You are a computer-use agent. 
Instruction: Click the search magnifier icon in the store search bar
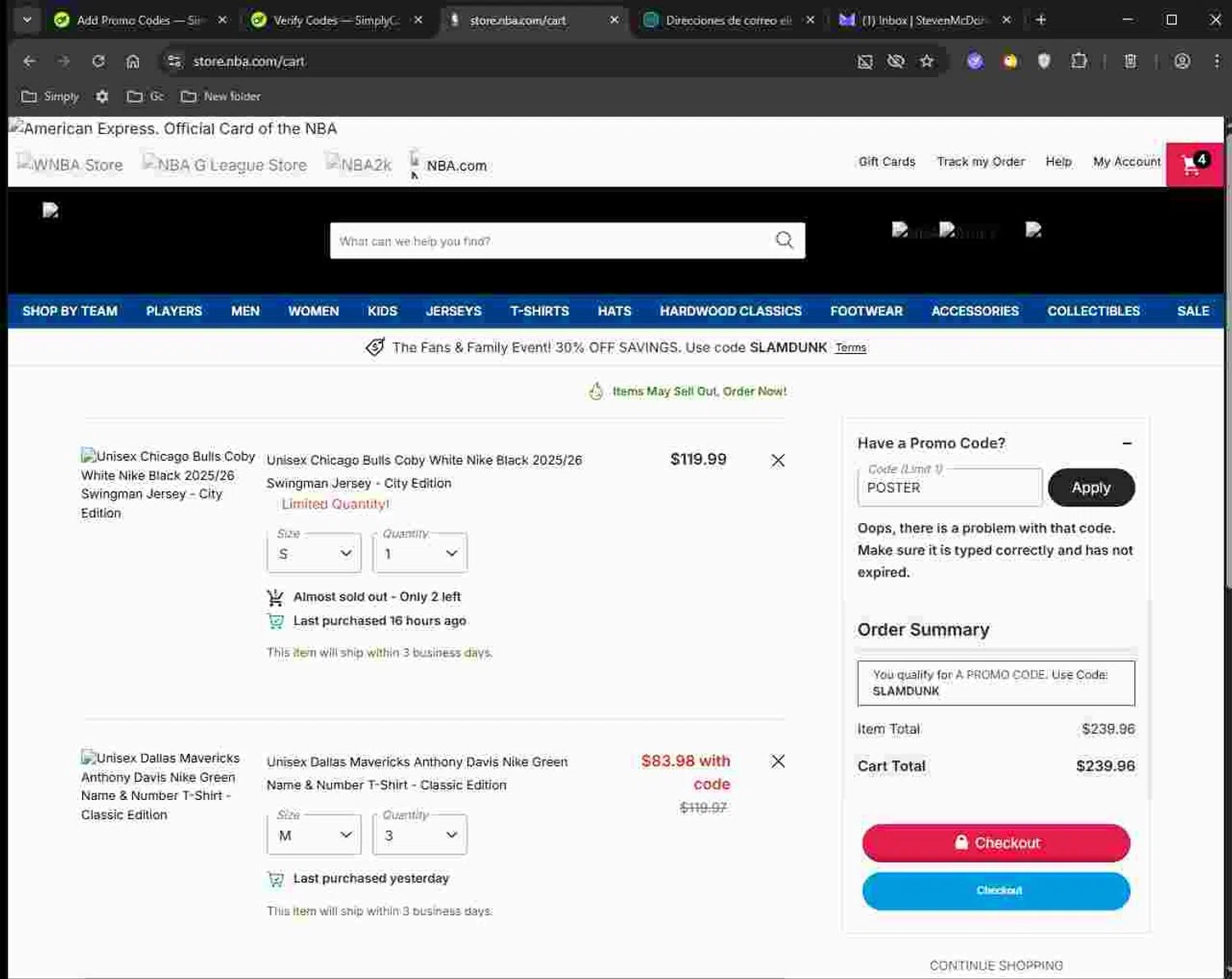[x=784, y=240]
